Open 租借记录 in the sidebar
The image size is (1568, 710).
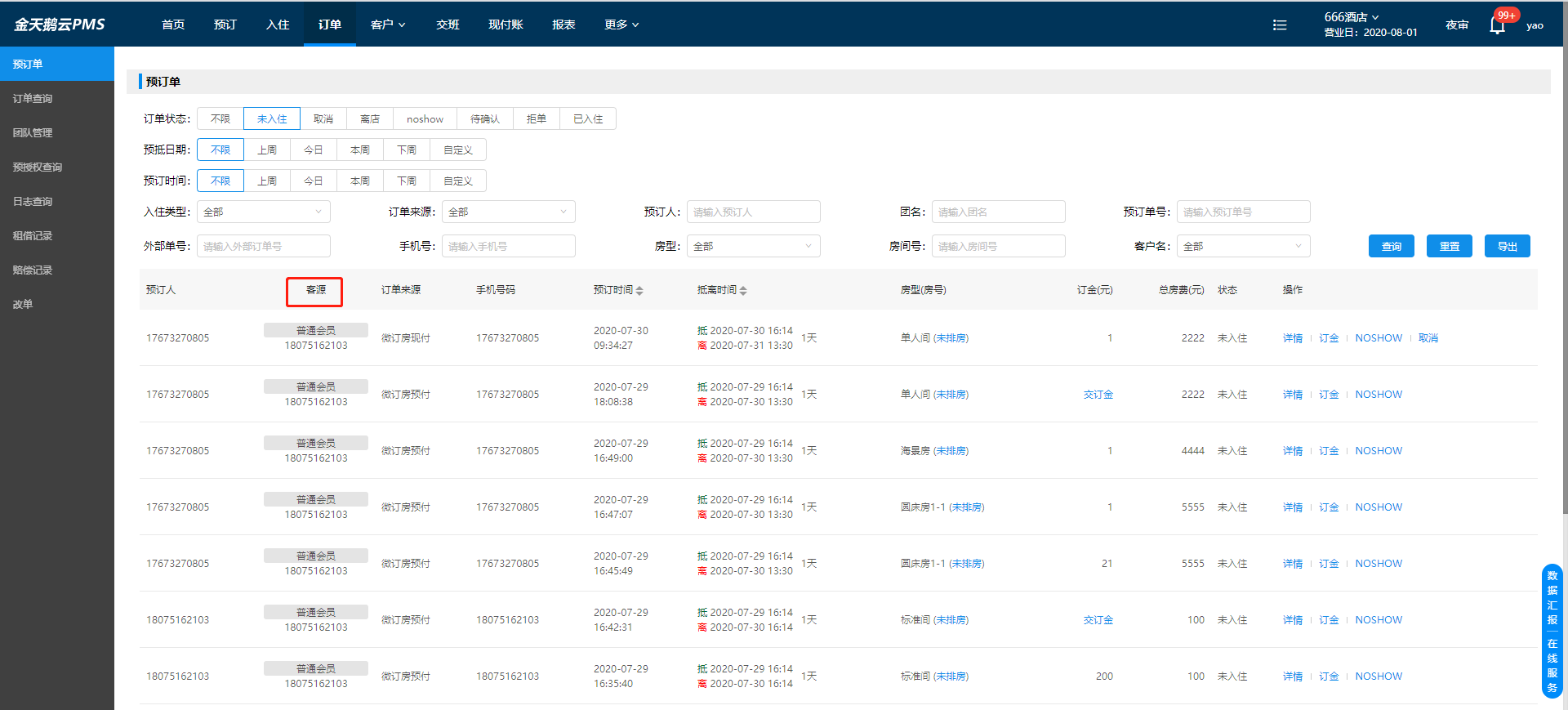[x=57, y=235]
